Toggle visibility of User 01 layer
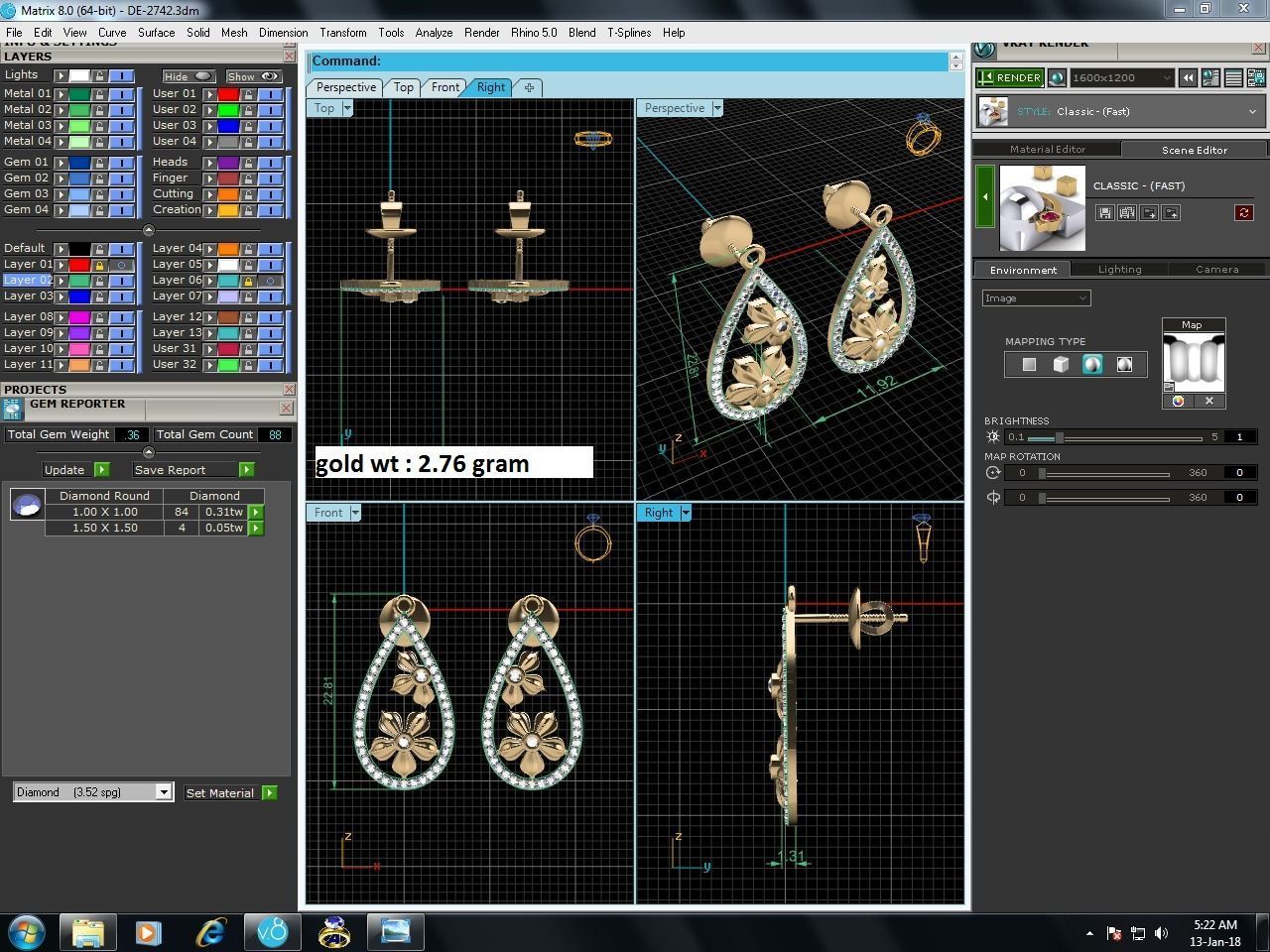The image size is (1270, 952). pos(271,93)
